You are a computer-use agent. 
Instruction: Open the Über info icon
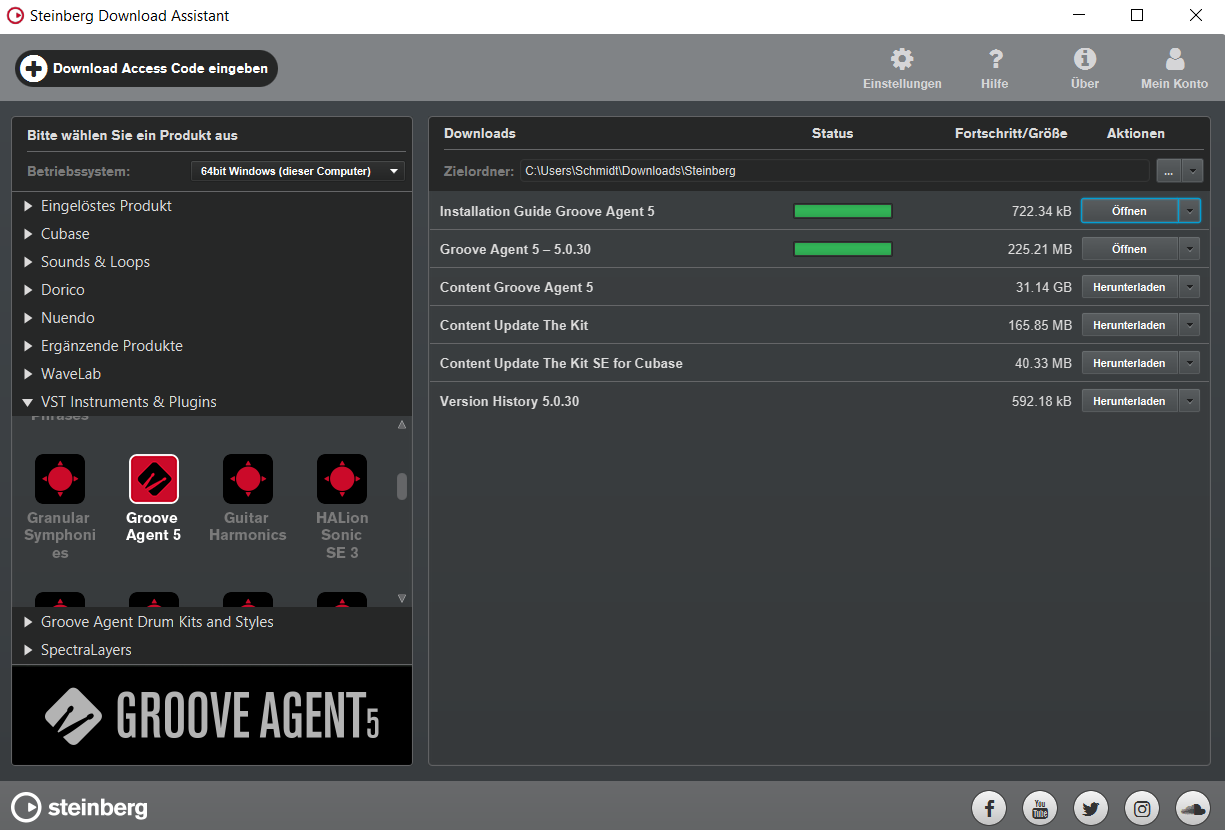(x=1085, y=59)
